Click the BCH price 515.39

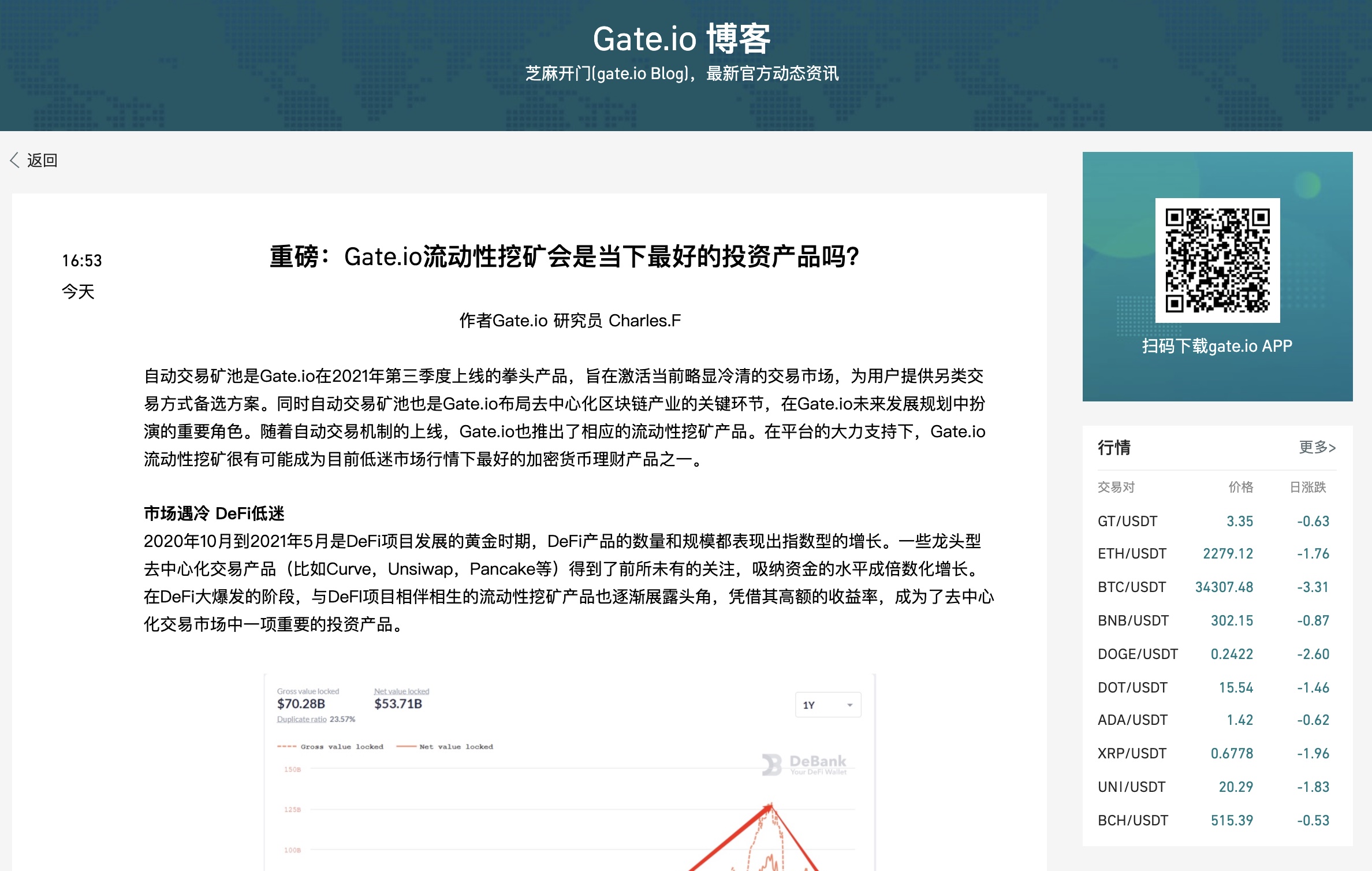[1232, 820]
